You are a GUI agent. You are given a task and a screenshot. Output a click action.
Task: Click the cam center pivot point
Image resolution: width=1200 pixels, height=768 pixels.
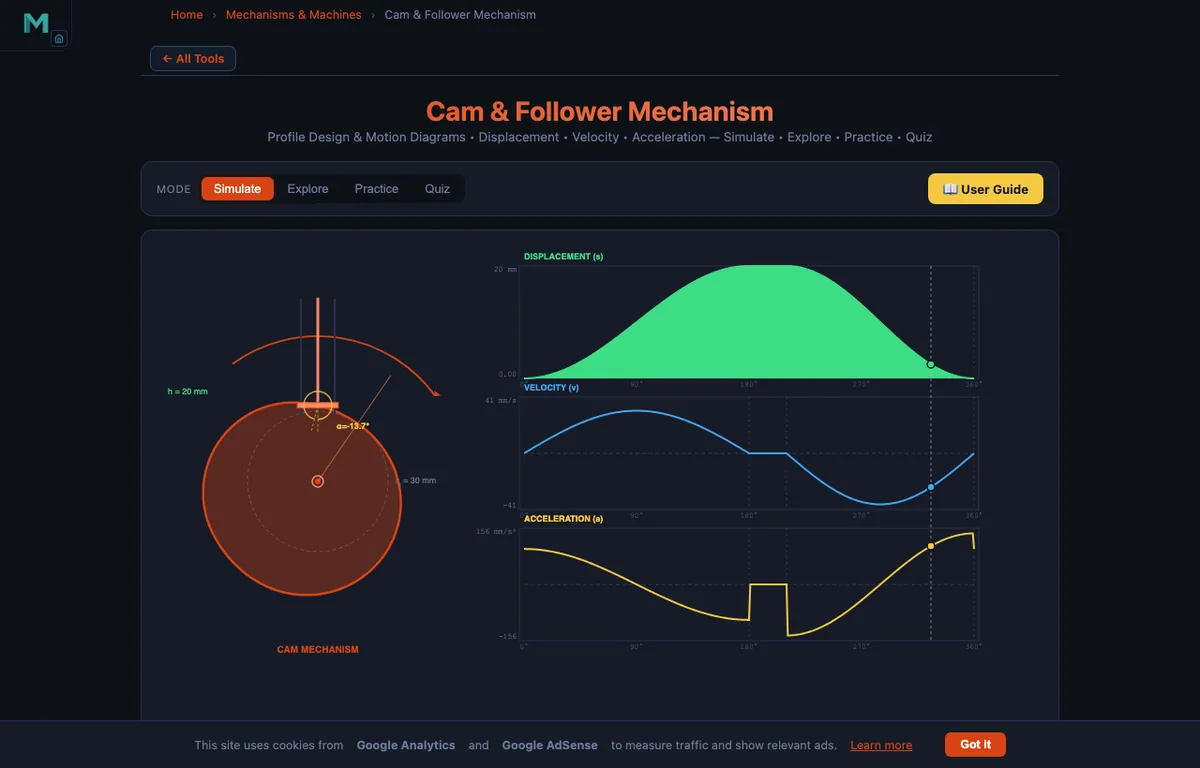tap(318, 481)
